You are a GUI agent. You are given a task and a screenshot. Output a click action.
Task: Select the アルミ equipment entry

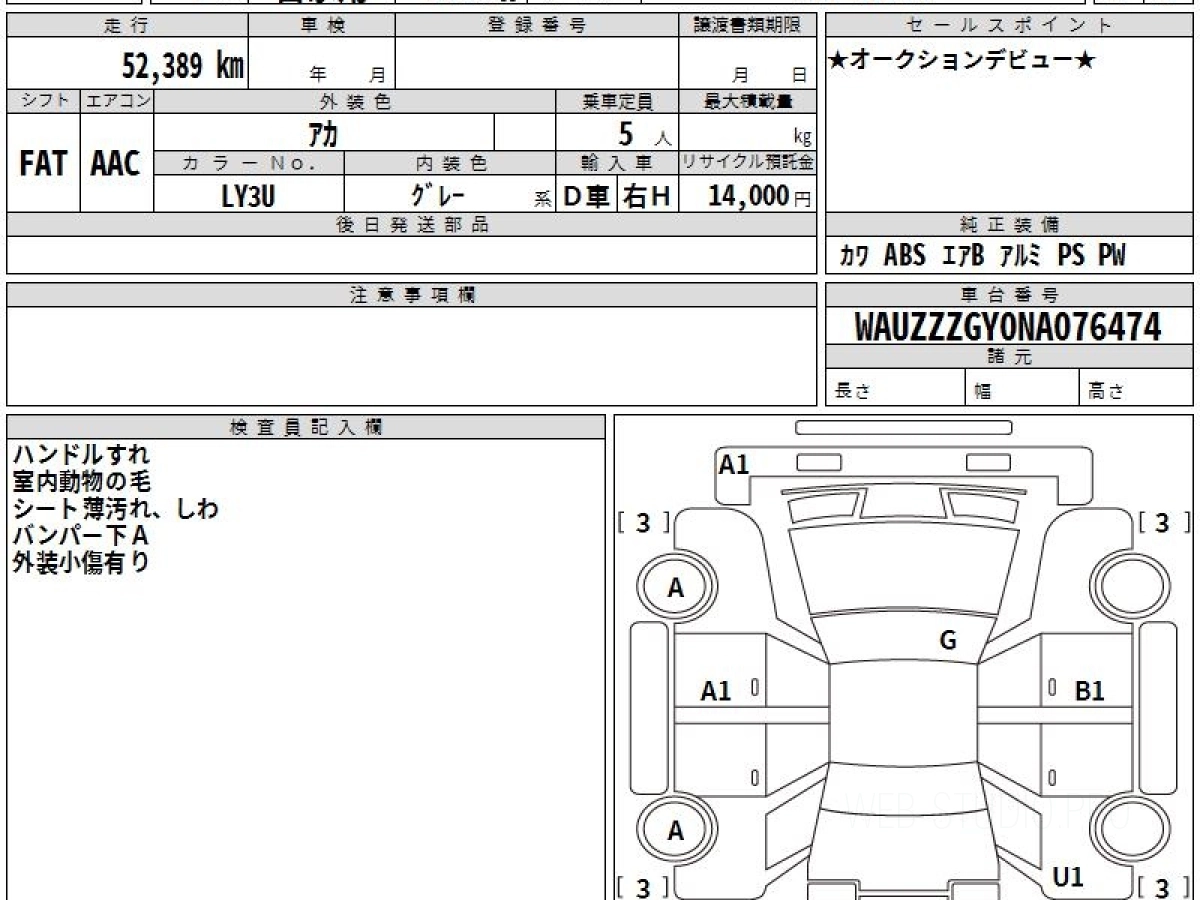point(1021,256)
